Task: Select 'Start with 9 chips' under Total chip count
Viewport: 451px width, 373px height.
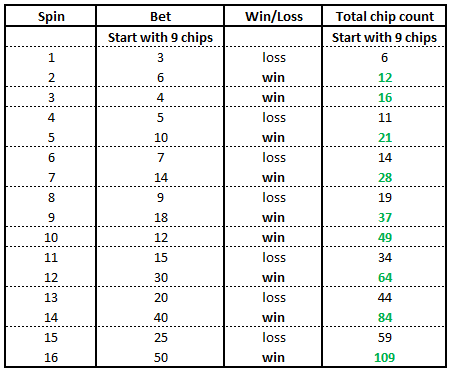Action: (384, 37)
